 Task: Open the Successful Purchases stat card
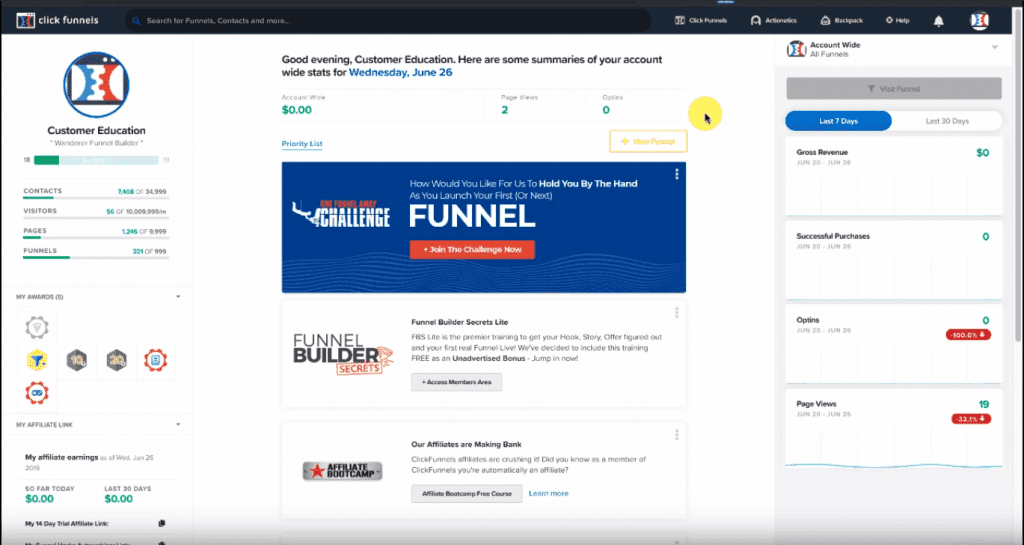point(893,261)
